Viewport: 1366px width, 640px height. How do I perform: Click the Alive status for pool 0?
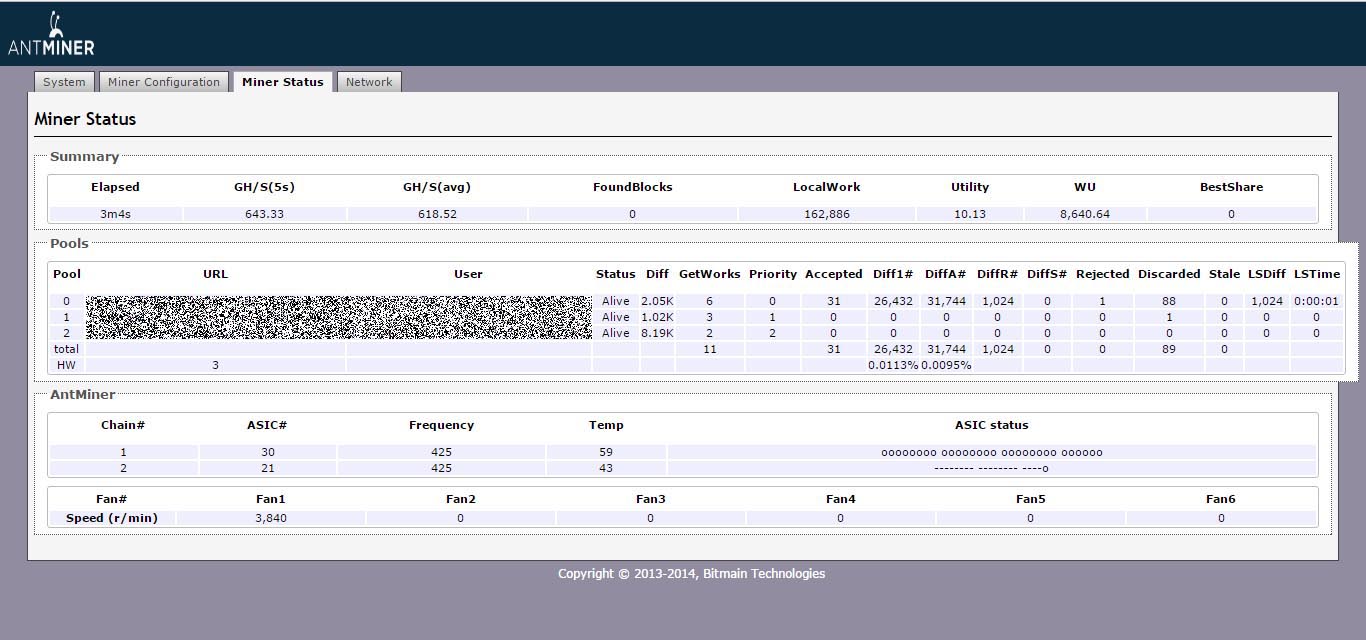(x=615, y=301)
